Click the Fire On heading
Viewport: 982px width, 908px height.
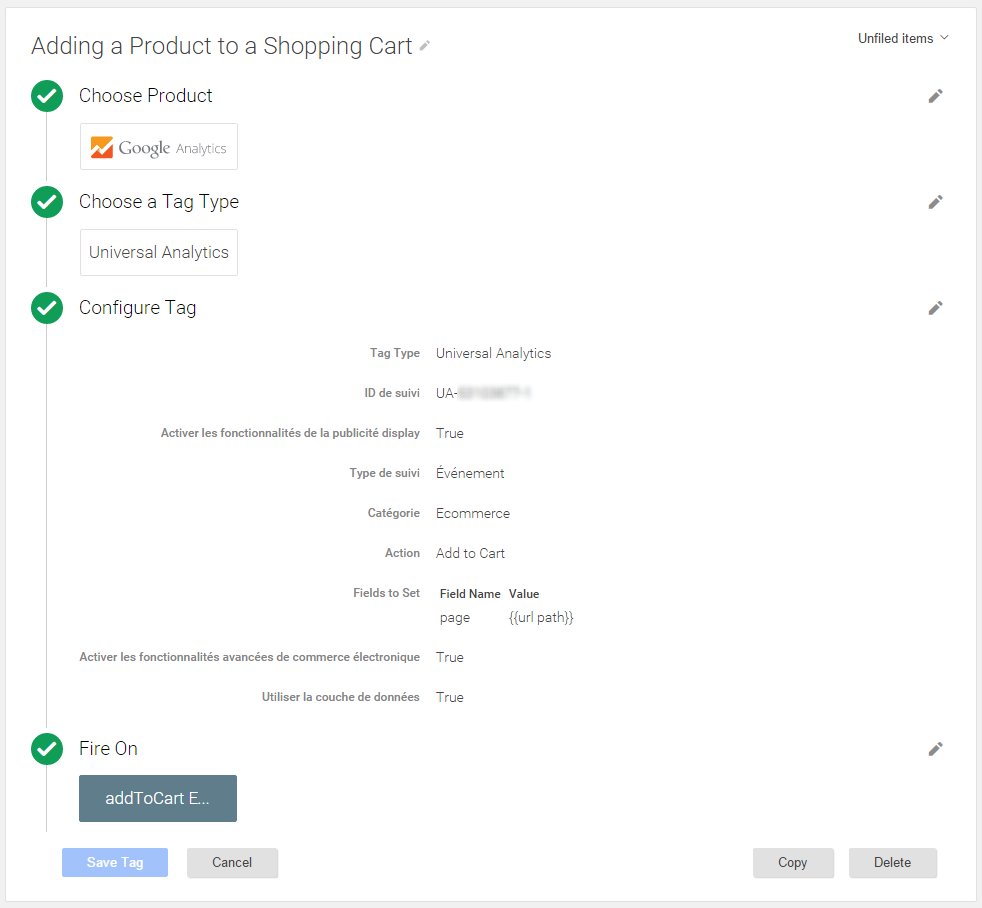click(x=108, y=748)
